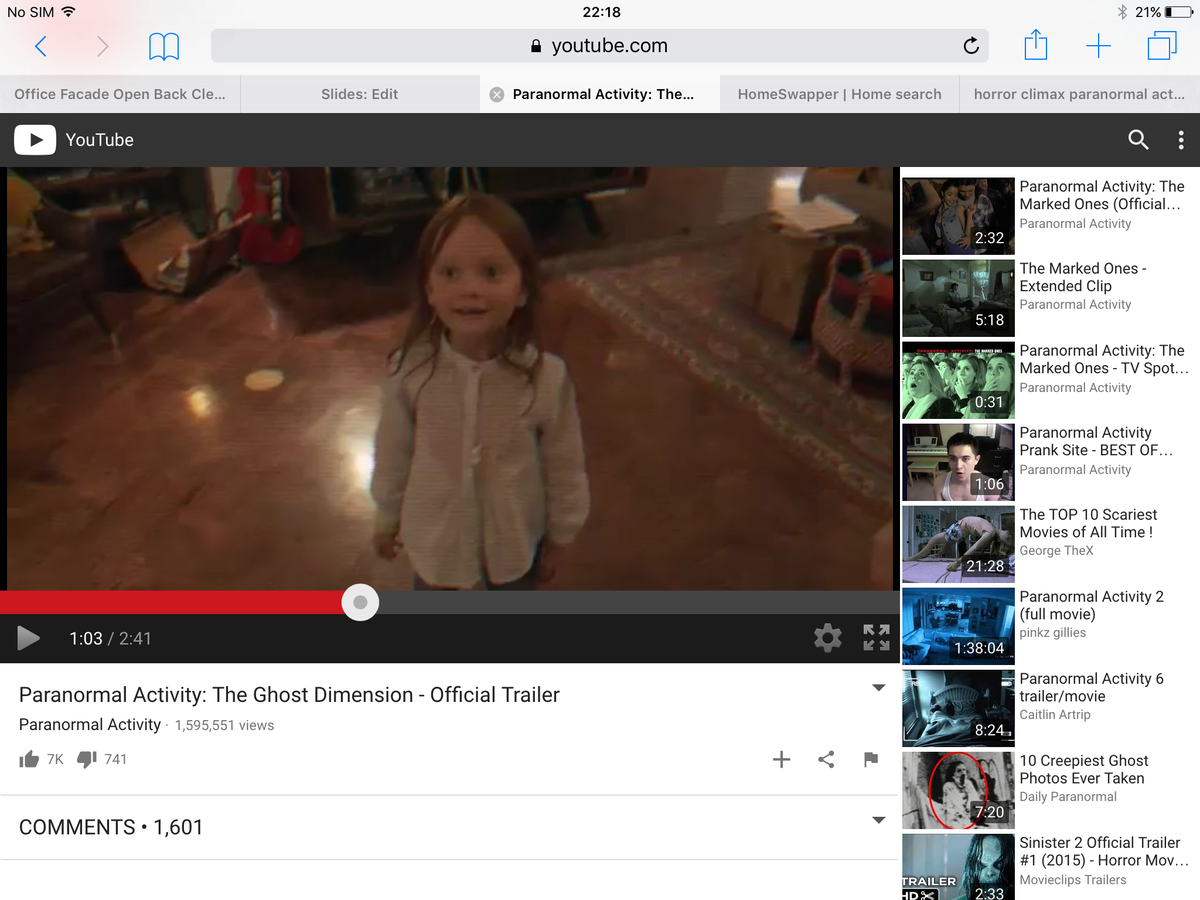Open TOP 10 Scariest Movies thumbnail

tap(958, 544)
